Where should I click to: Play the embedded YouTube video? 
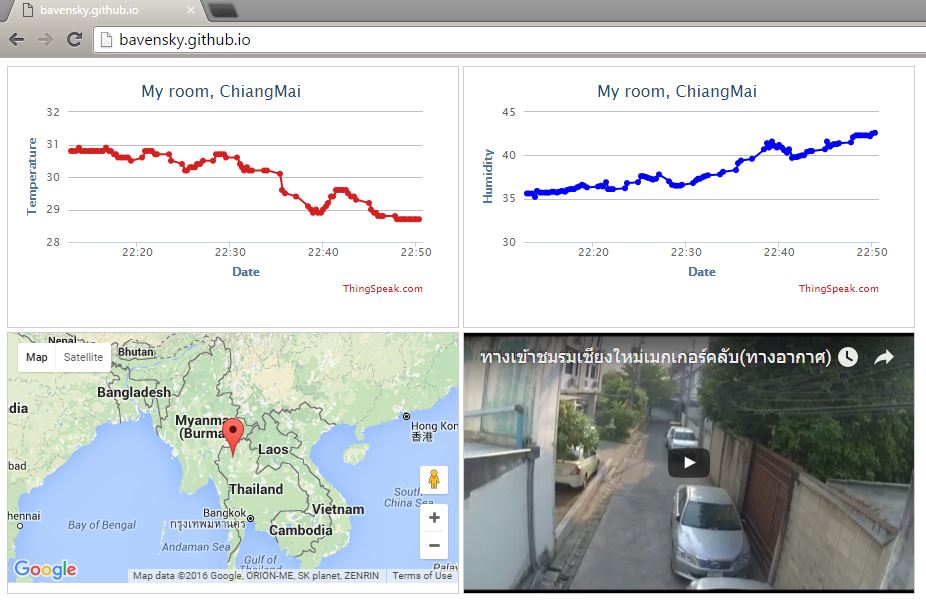pos(689,463)
